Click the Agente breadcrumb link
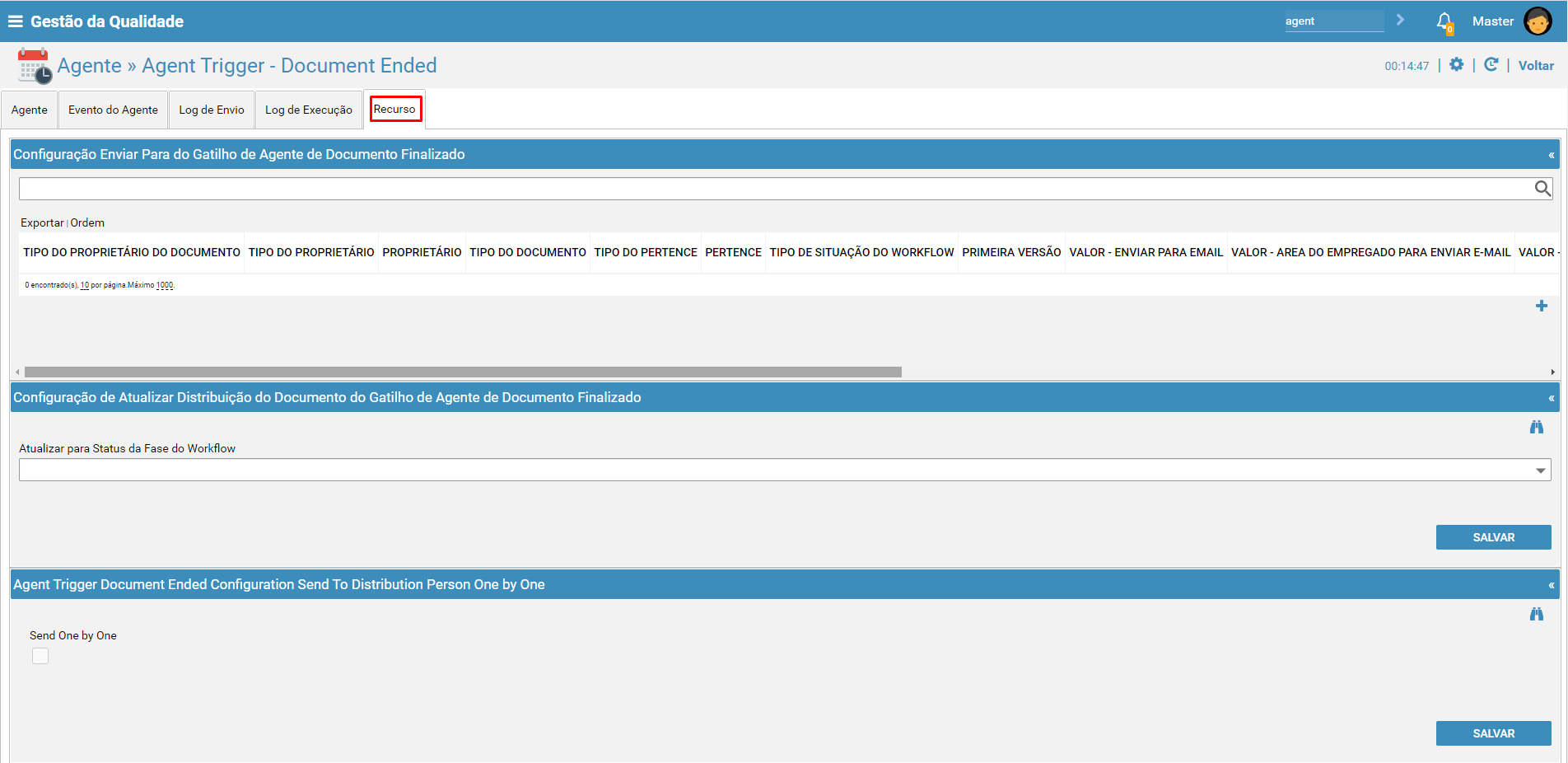Viewport: 1568px width, 763px height. click(x=89, y=65)
